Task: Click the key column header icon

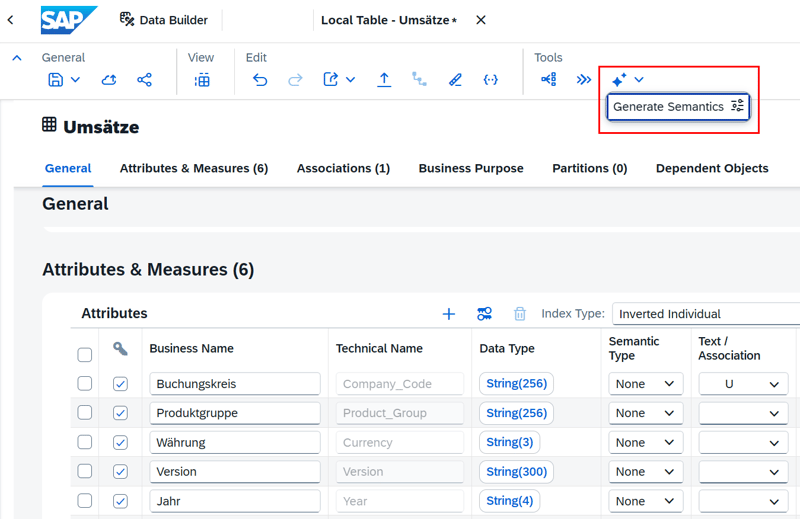Action: 120,349
